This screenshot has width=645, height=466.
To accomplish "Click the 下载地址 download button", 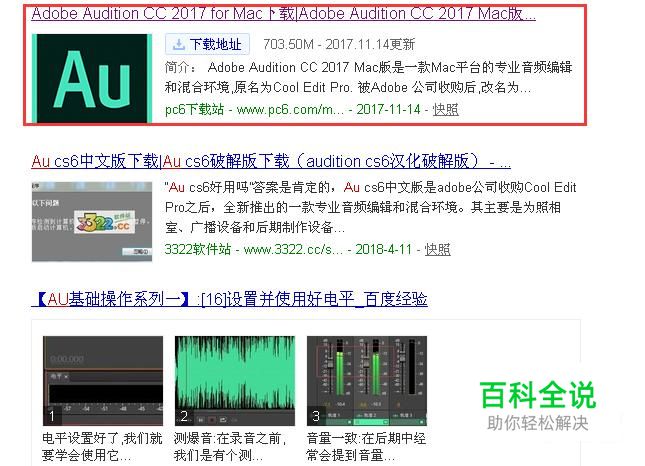I will 207,44.
